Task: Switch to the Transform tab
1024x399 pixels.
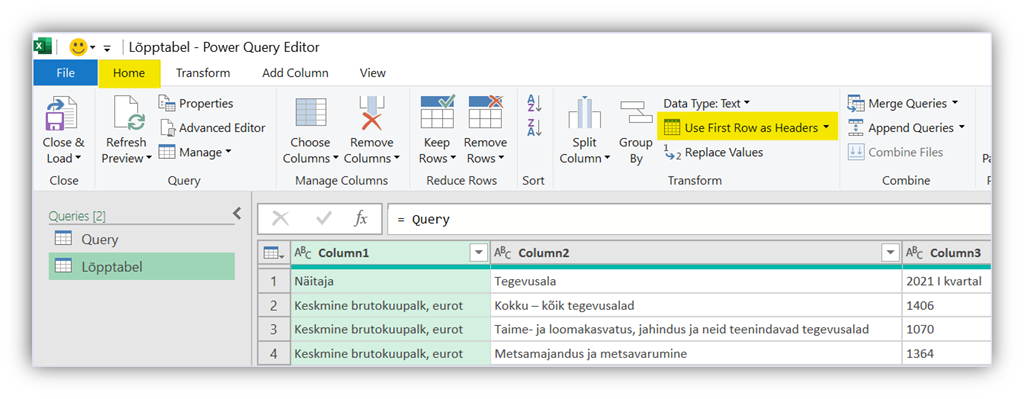Action: click(x=203, y=73)
